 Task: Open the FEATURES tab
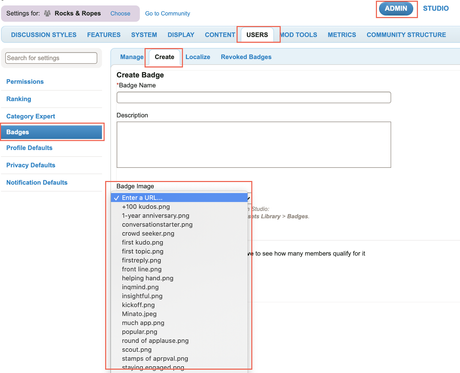104,35
